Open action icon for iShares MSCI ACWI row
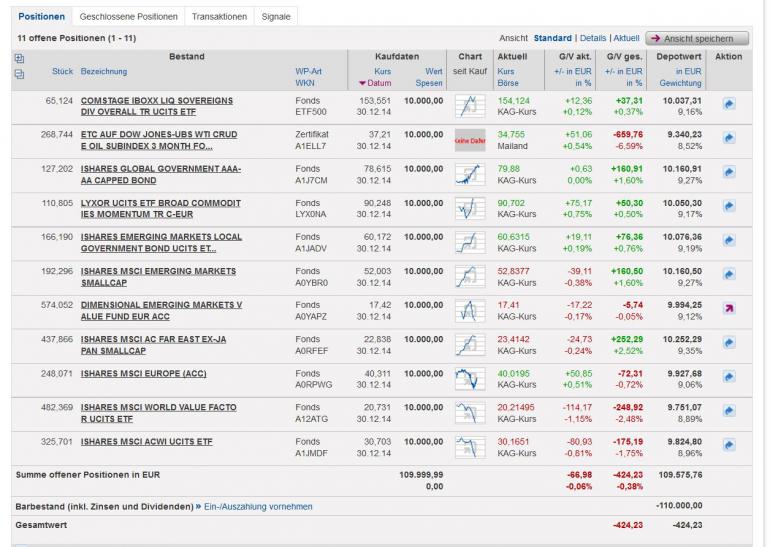Viewport: 770px width, 547px height. point(729,445)
